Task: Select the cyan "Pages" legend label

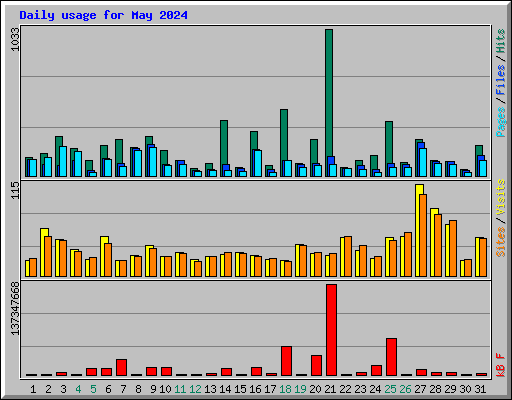Action: 500,122
